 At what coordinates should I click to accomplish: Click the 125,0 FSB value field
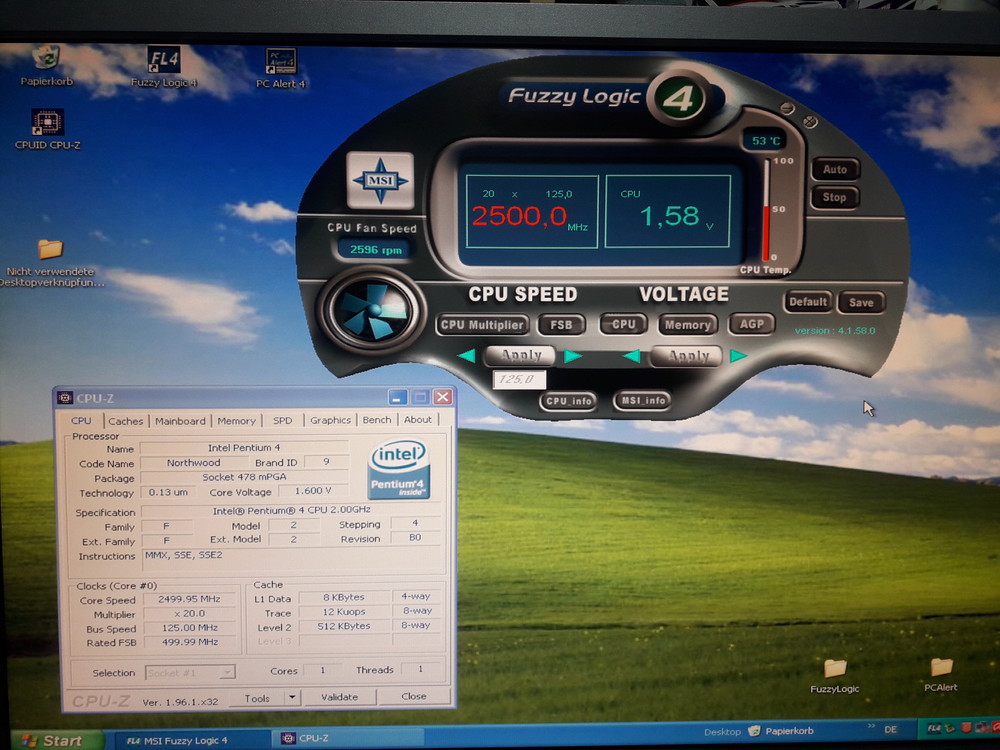[519, 379]
